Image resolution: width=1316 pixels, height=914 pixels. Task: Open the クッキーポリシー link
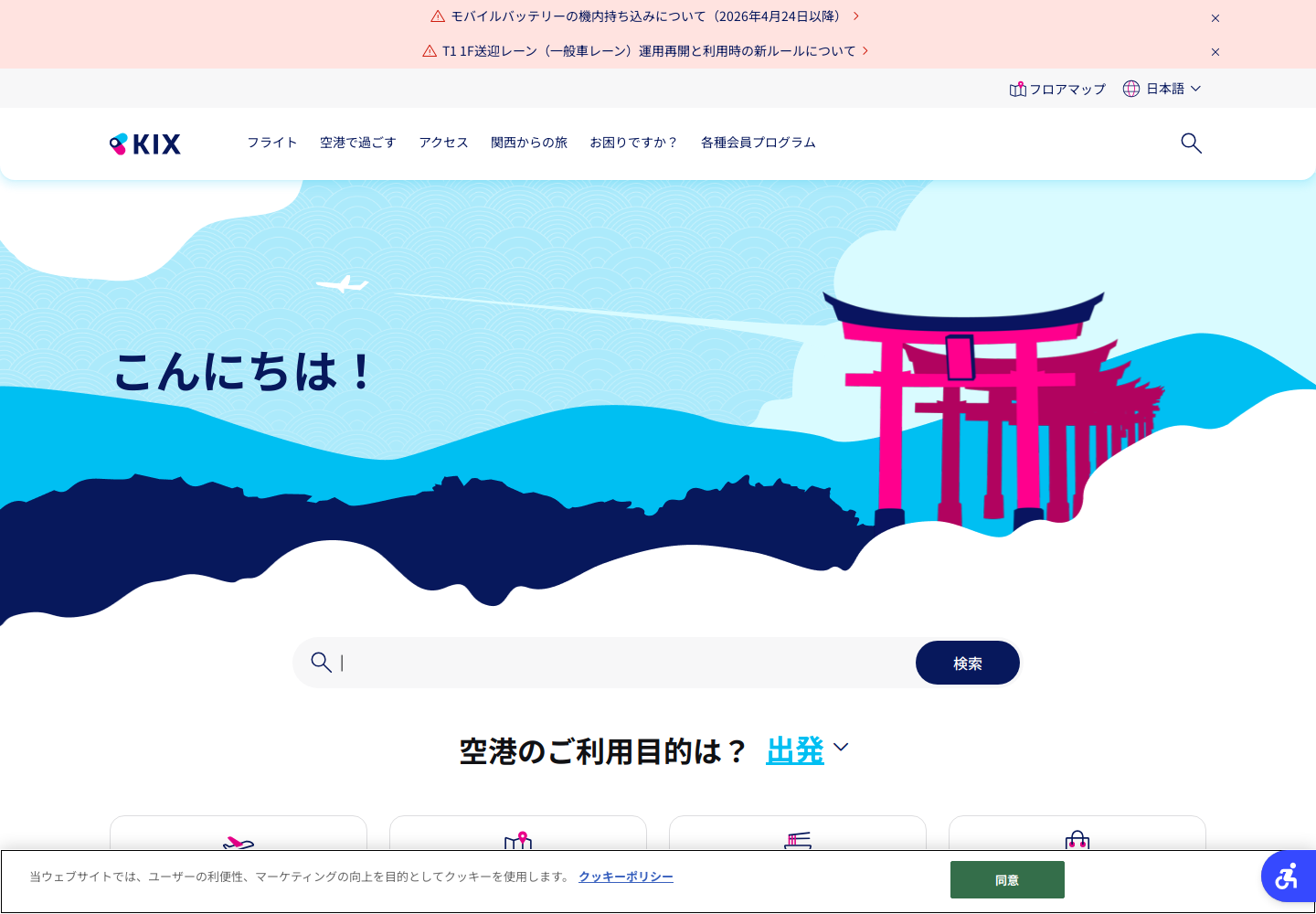tap(626, 877)
